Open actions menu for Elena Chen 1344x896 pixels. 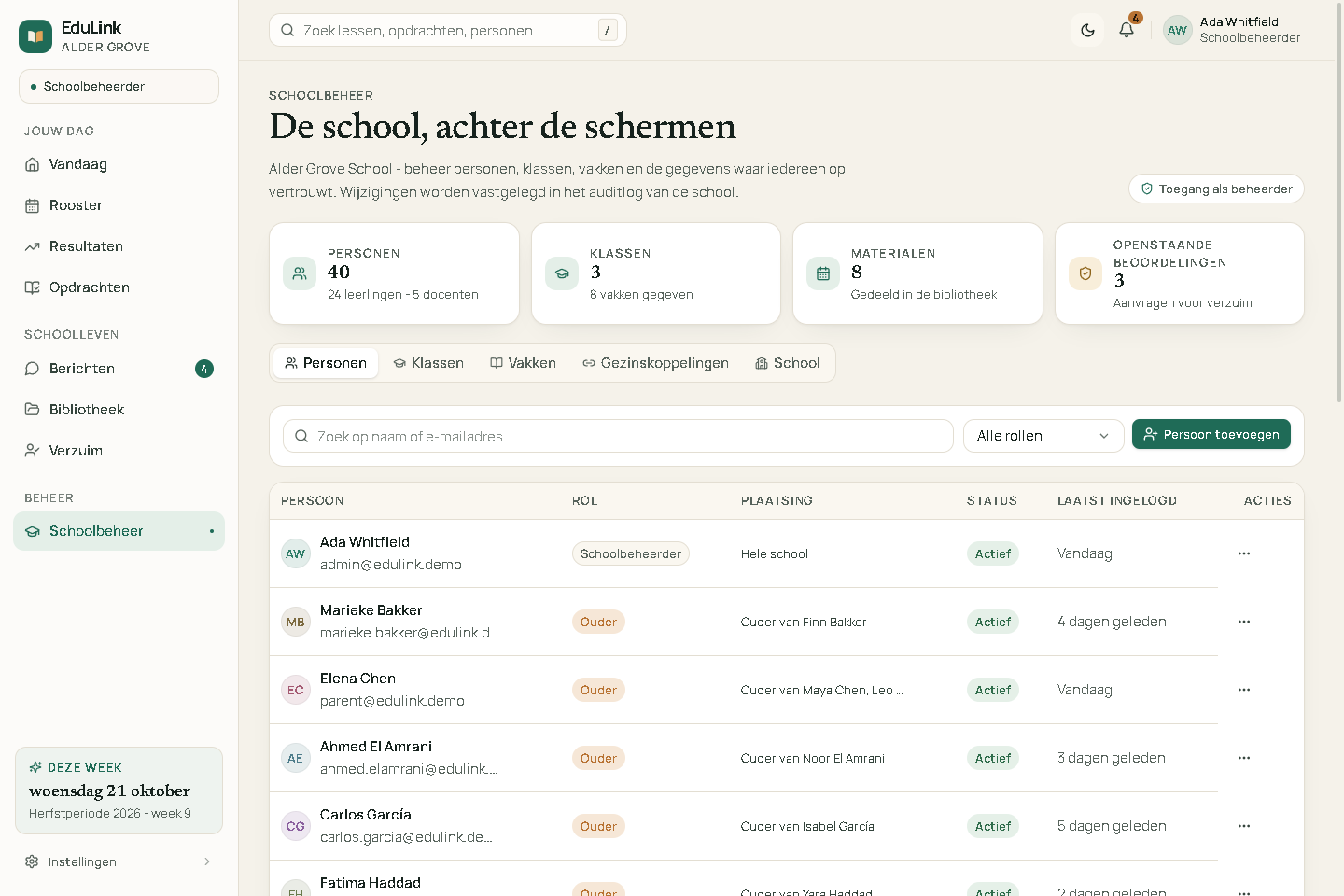click(1244, 690)
